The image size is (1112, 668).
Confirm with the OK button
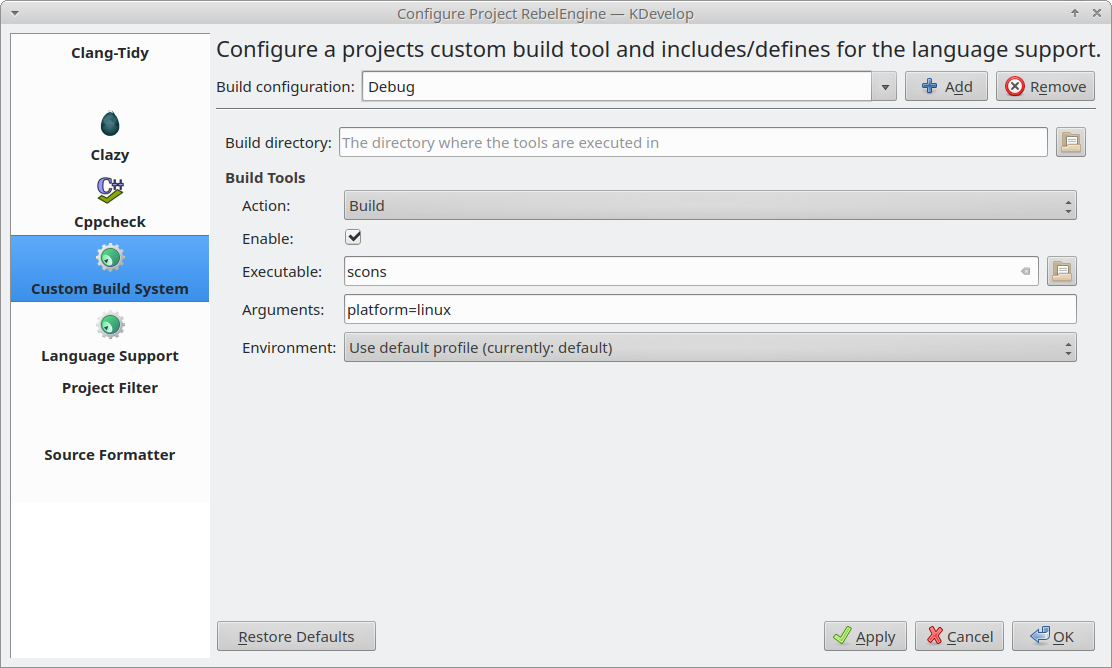click(1053, 636)
